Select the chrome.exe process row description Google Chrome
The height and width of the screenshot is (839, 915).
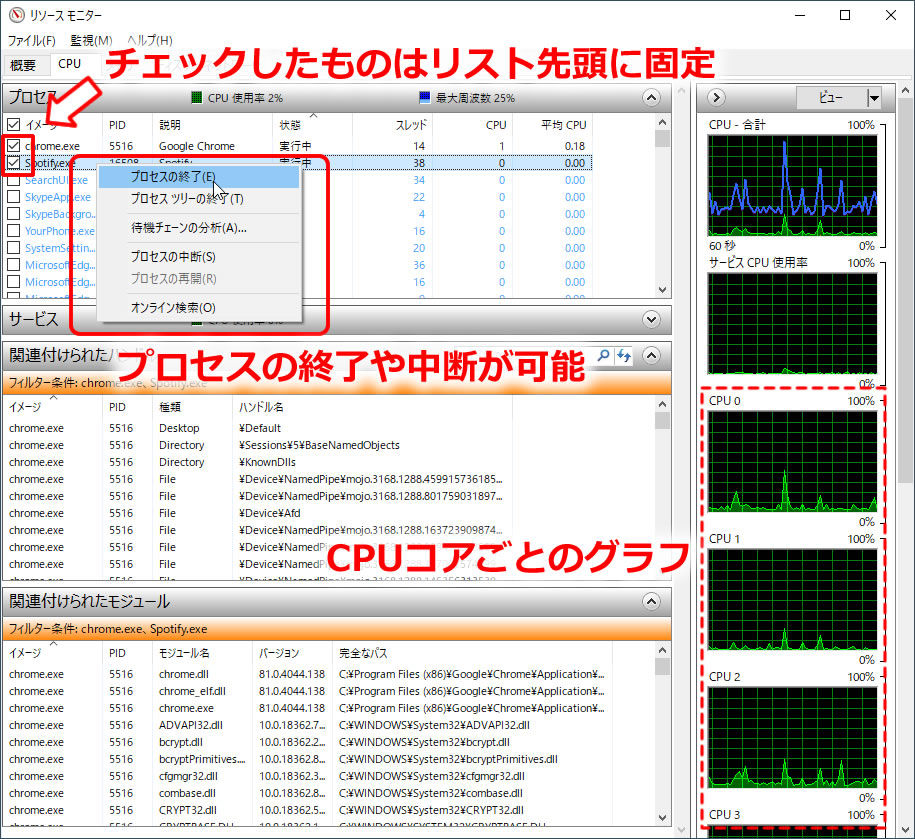tap(197, 146)
